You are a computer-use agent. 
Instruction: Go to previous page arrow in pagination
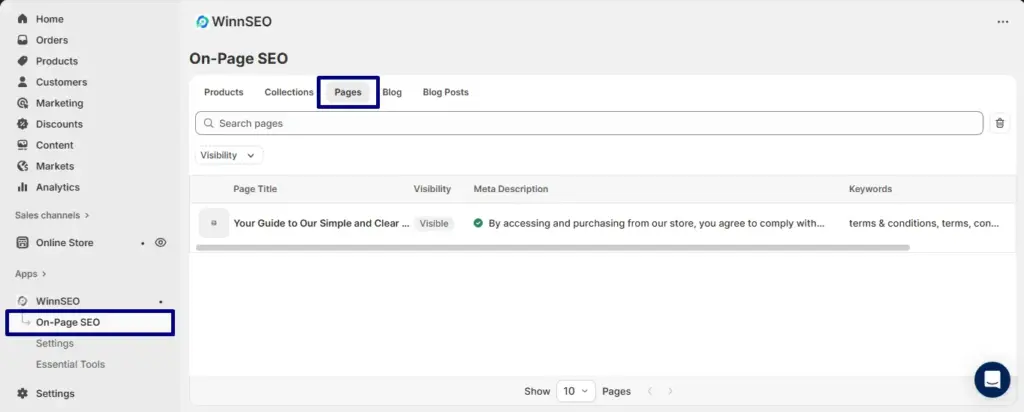point(650,391)
